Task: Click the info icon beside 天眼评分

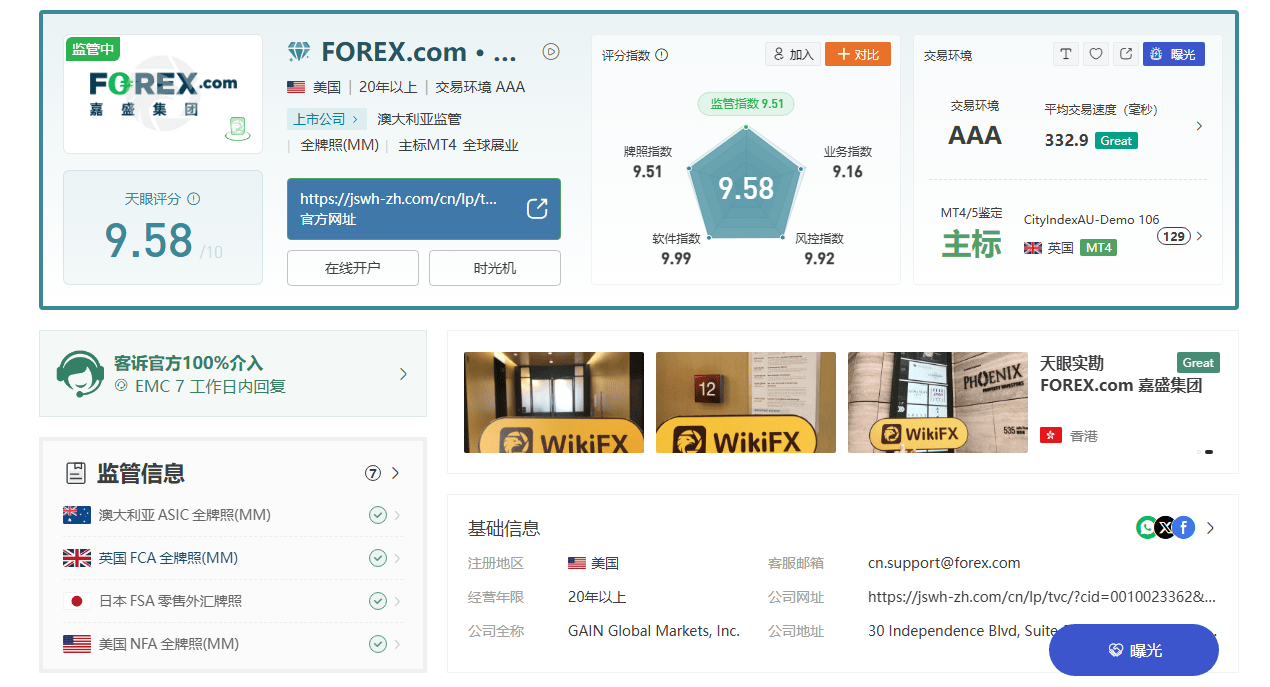Action: [x=194, y=199]
